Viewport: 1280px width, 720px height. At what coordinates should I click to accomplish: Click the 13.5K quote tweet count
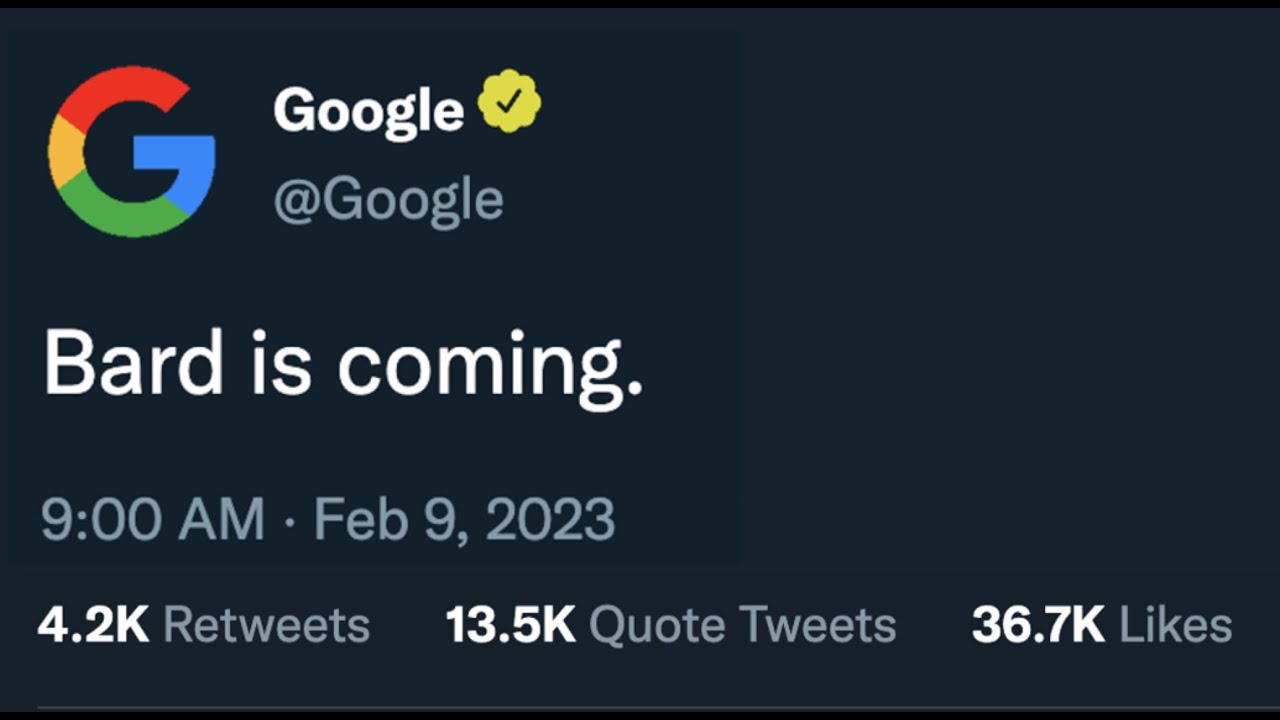(510, 625)
